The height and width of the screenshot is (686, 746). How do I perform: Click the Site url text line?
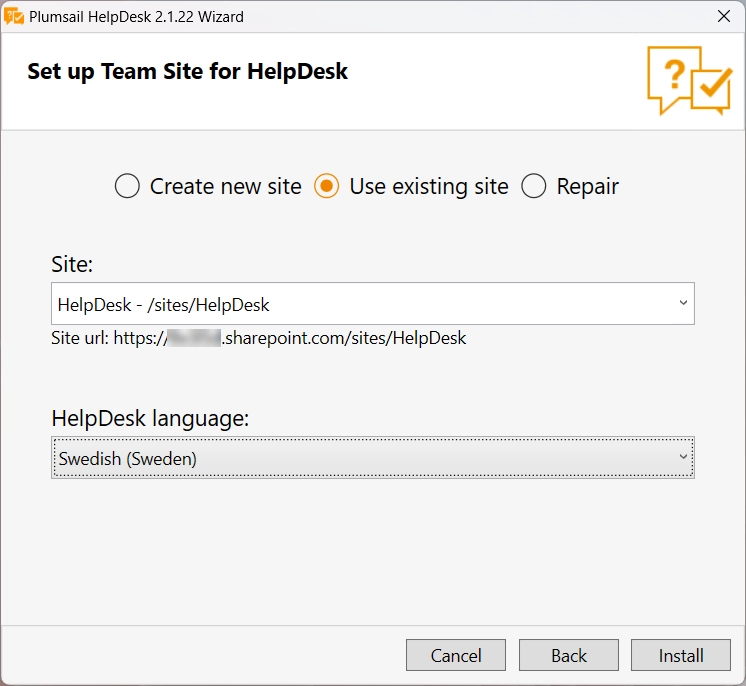tap(259, 338)
